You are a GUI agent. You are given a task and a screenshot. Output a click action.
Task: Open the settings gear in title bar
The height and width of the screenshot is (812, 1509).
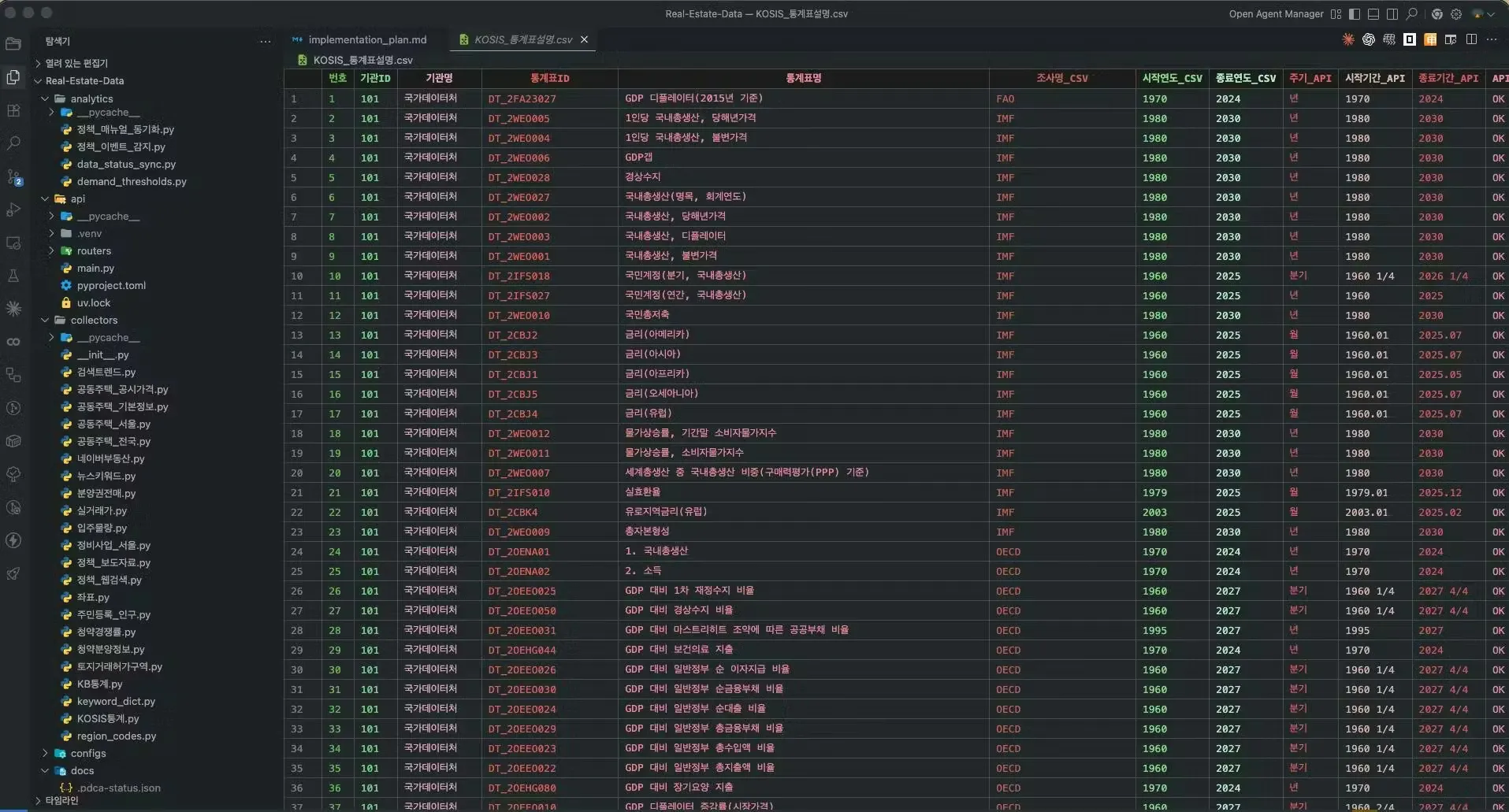tap(1456, 14)
